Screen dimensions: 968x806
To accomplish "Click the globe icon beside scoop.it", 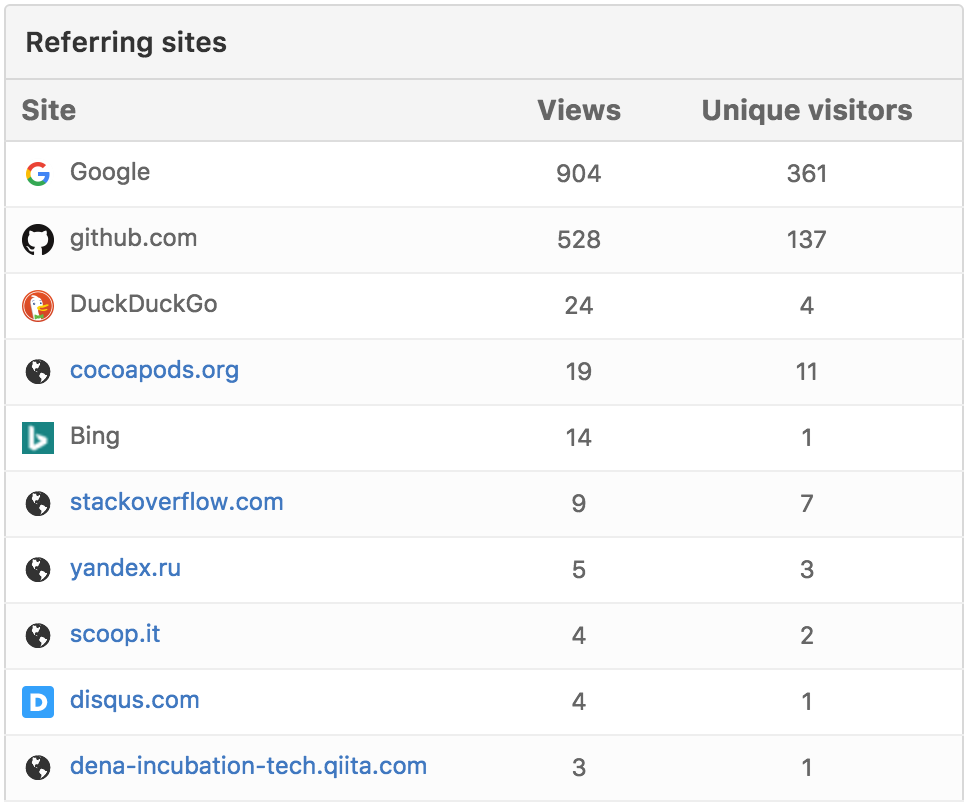I will click(38, 635).
